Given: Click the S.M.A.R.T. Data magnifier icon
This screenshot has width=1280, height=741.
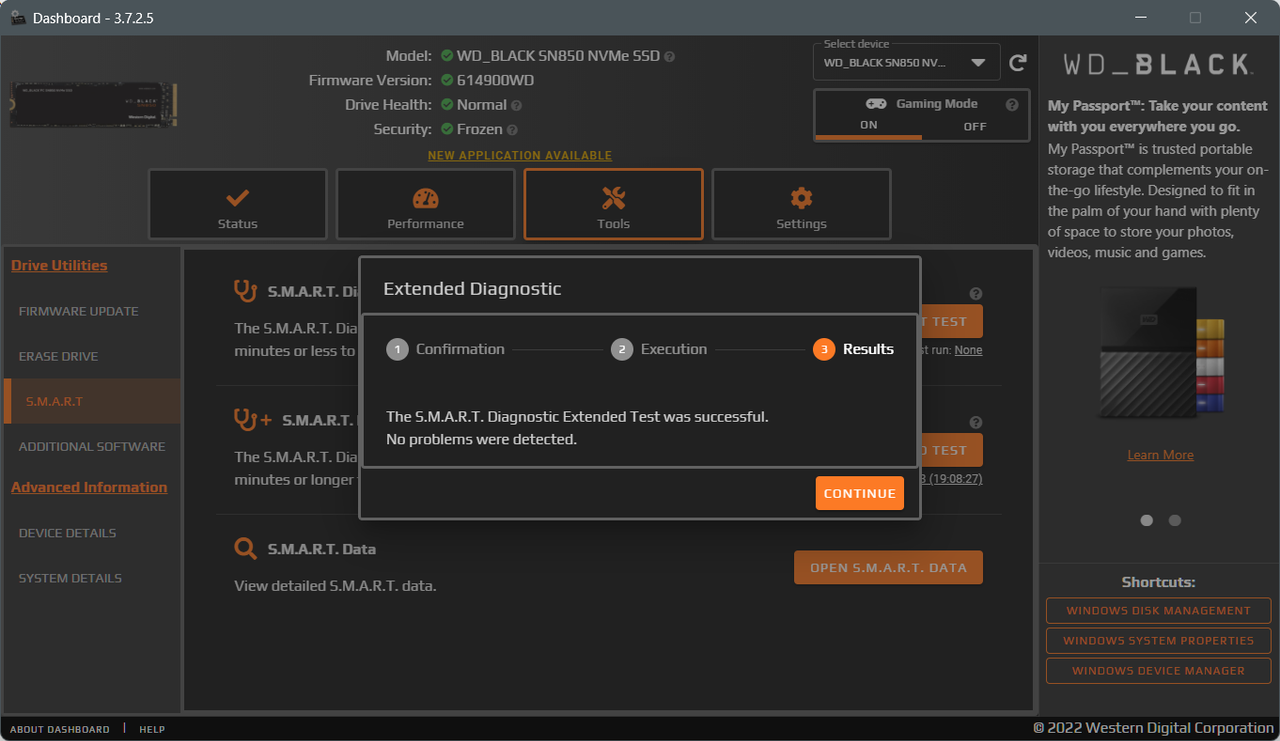Looking at the screenshot, I should pyautogui.click(x=245, y=548).
